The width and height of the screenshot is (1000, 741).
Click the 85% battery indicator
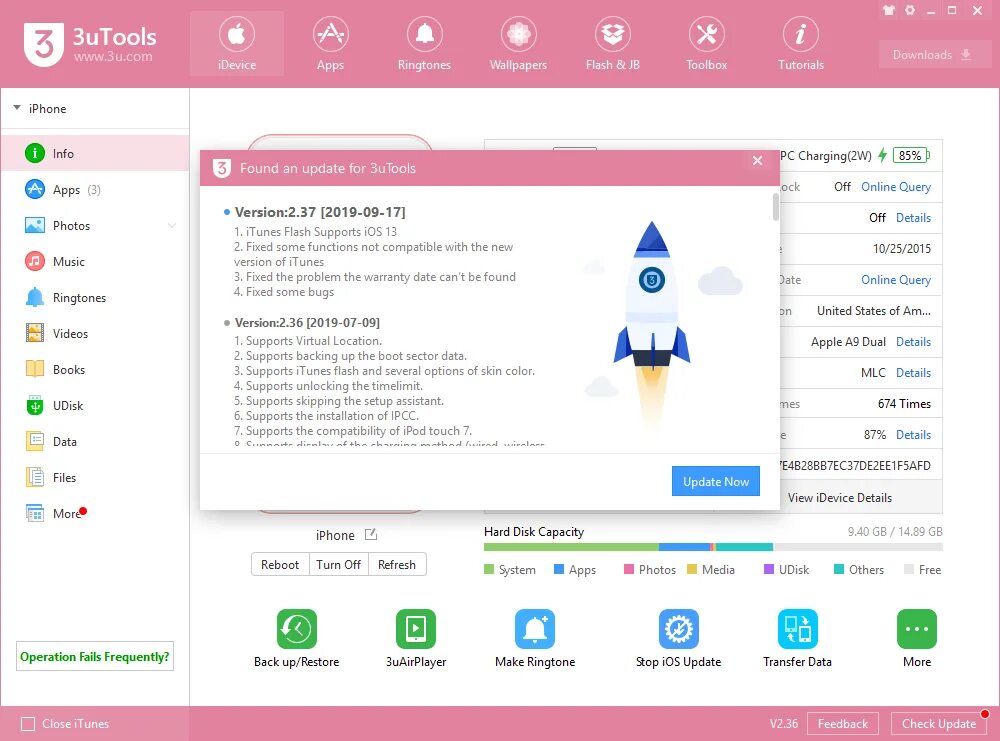(911, 155)
